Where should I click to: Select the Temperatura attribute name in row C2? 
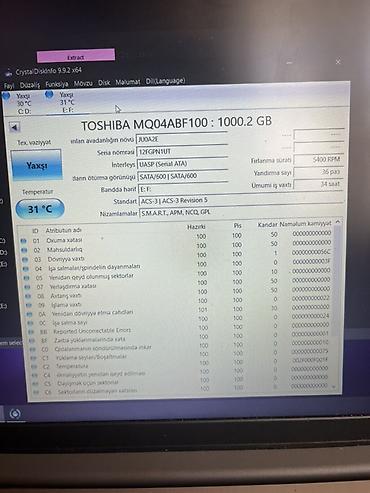point(72,366)
